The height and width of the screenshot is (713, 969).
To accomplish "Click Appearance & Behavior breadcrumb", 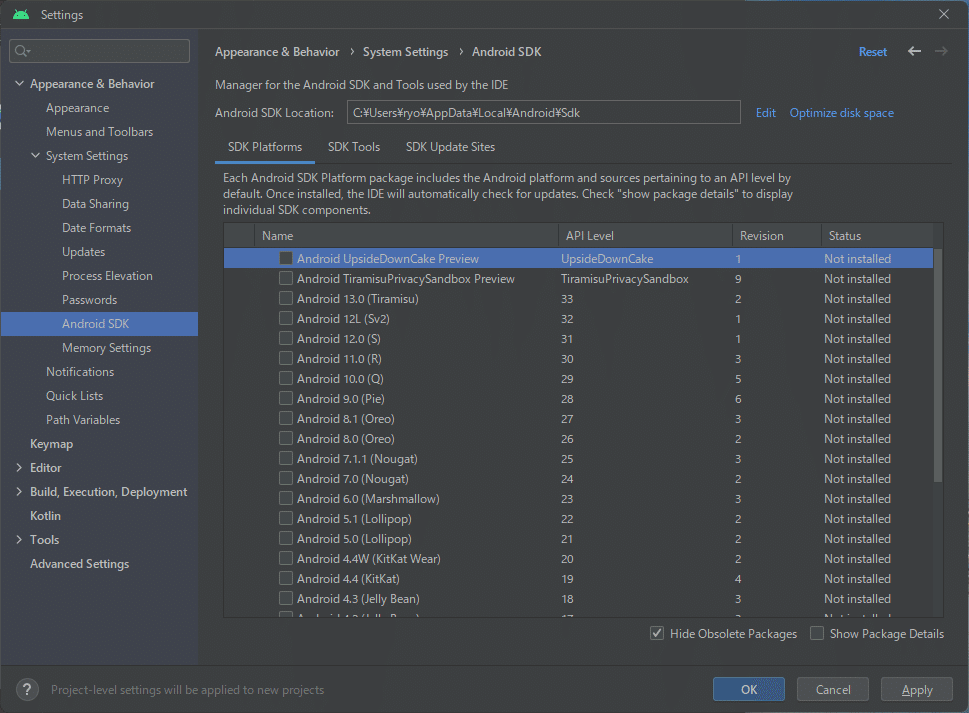I will [x=277, y=52].
